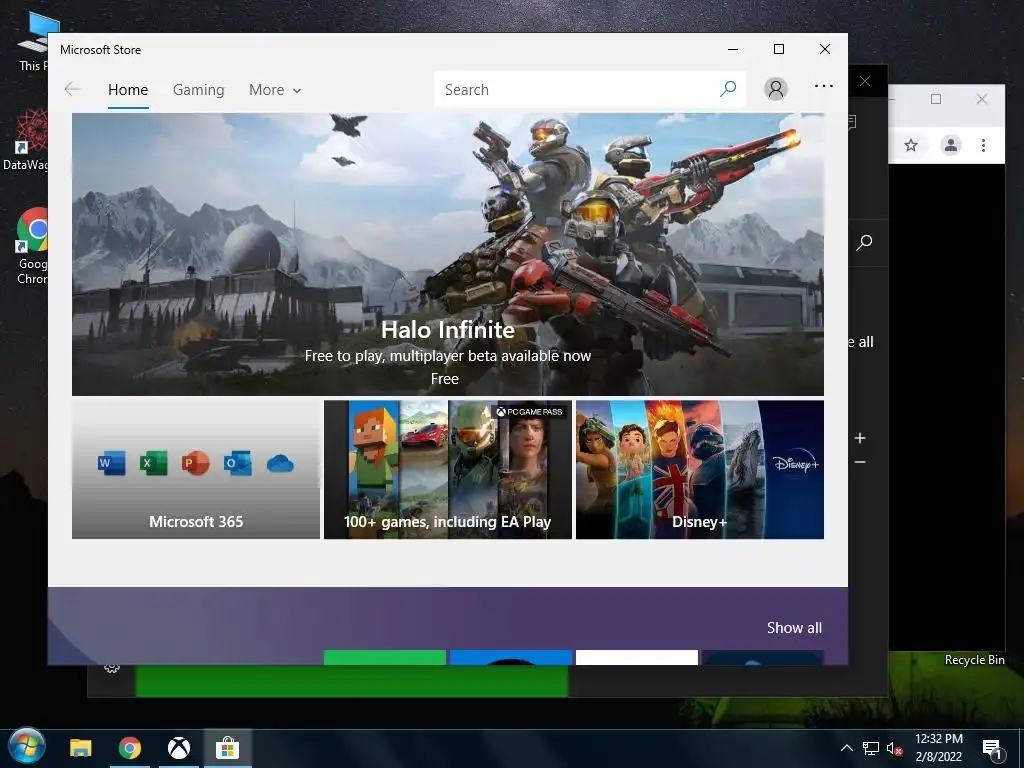Viewport: 1024px width, 768px height.
Task: Click the Microsoft Store taskbar icon
Action: pos(227,748)
